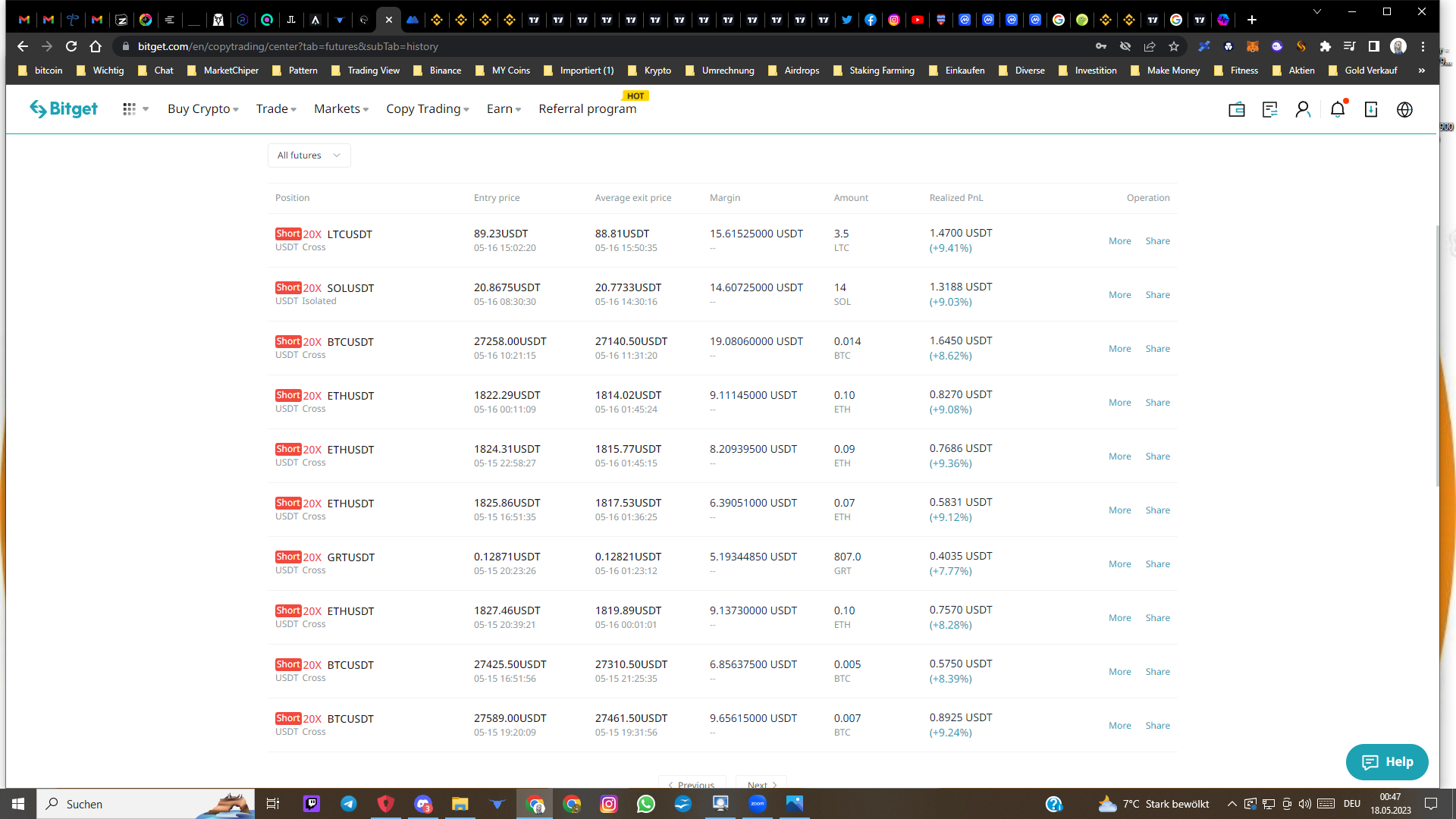Reload the page in browser
The height and width of the screenshot is (819, 1456).
click(x=71, y=46)
